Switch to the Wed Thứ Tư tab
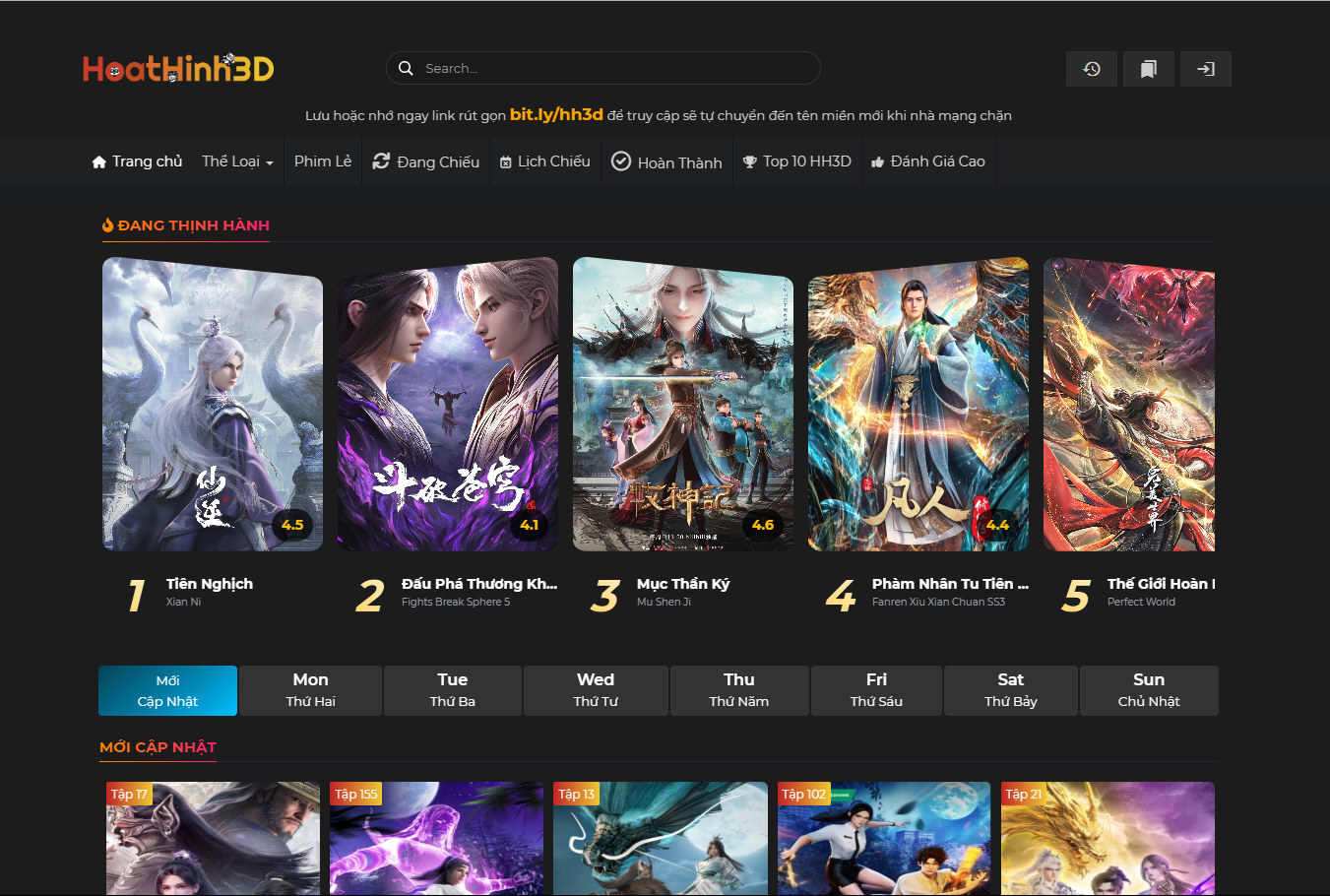Image resolution: width=1330 pixels, height=896 pixels. [x=596, y=690]
